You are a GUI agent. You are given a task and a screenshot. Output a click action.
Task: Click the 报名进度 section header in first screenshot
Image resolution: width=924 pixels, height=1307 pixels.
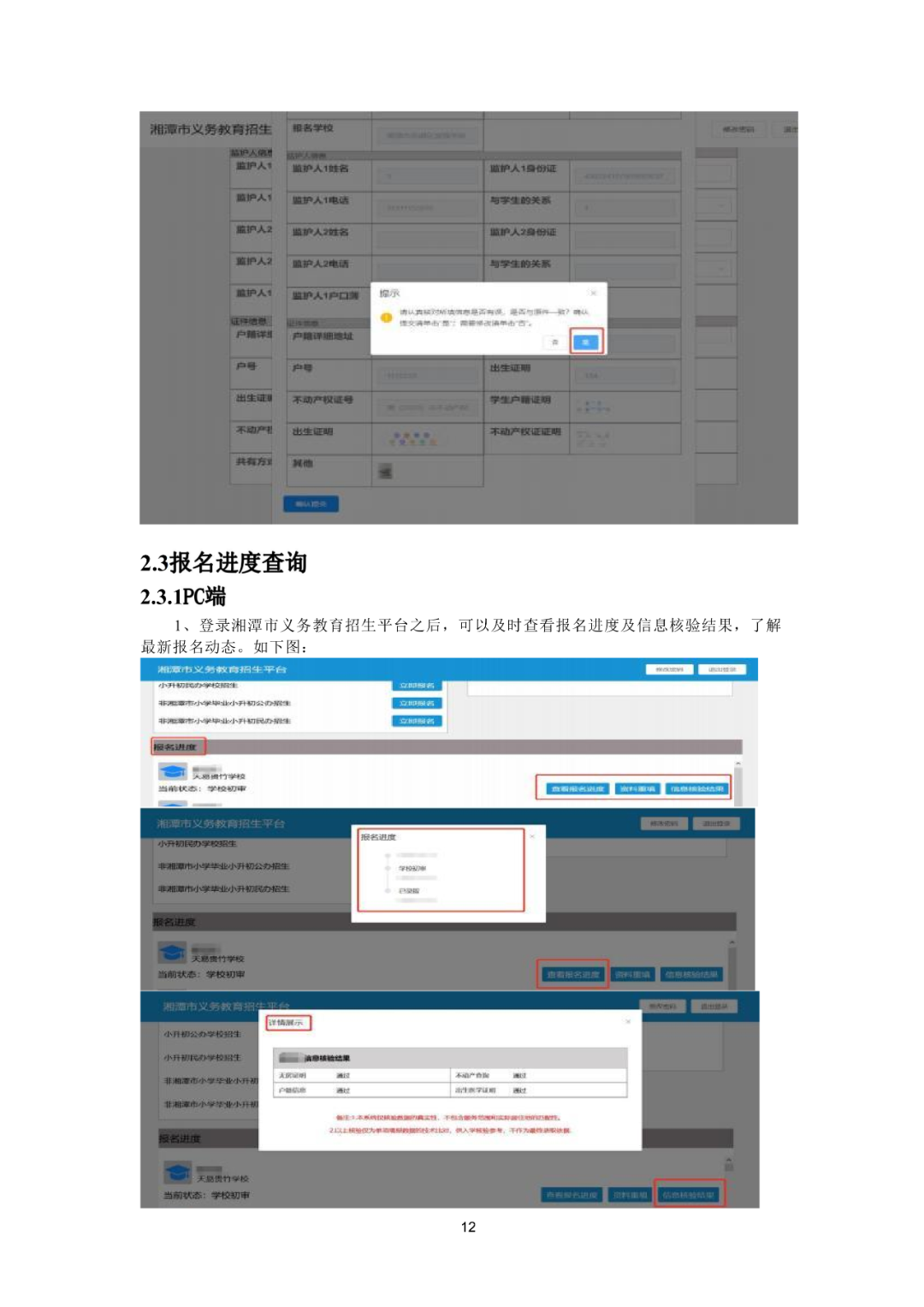pyautogui.click(x=175, y=747)
